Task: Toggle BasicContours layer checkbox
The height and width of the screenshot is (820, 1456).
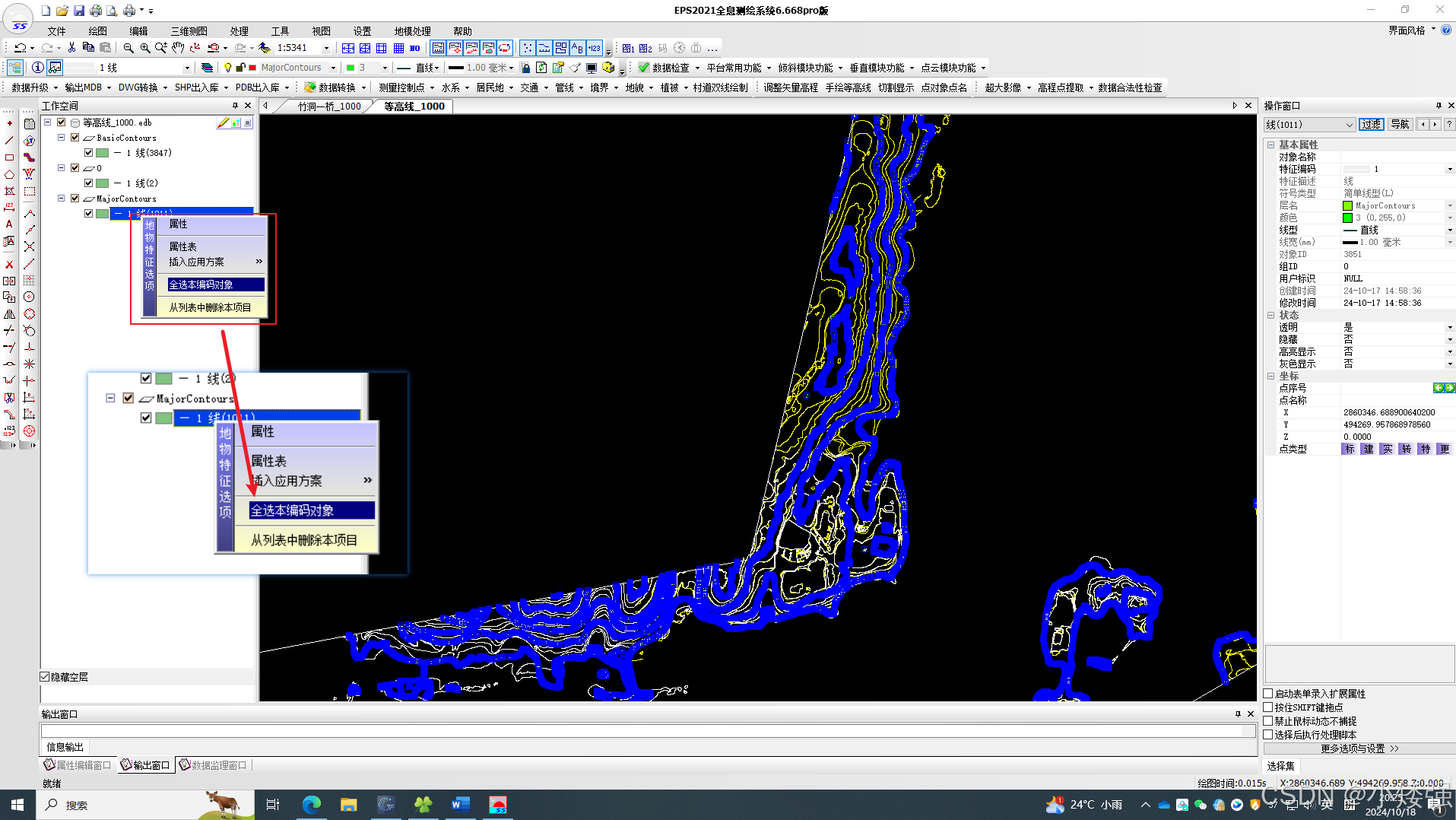Action: (x=75, y=138)
